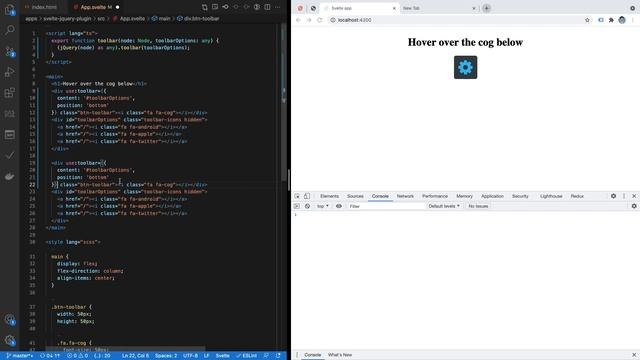Click the 'svelte-jquery-plugin' breadcrumb folder

click(x=68, y=19)
